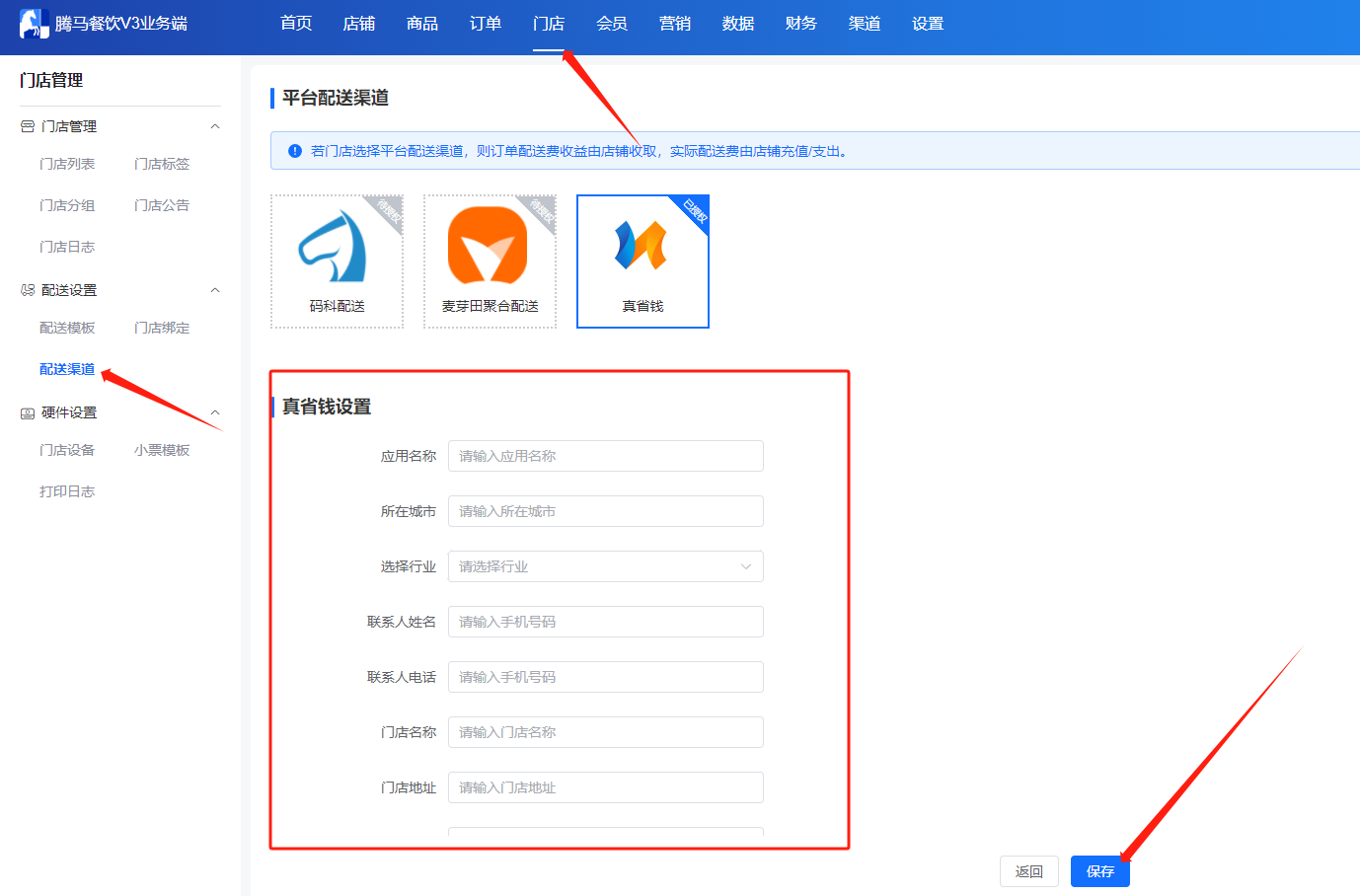Collapse the 门店管理 sidebar group
The image size is (1360, 896).
(215, 126)
